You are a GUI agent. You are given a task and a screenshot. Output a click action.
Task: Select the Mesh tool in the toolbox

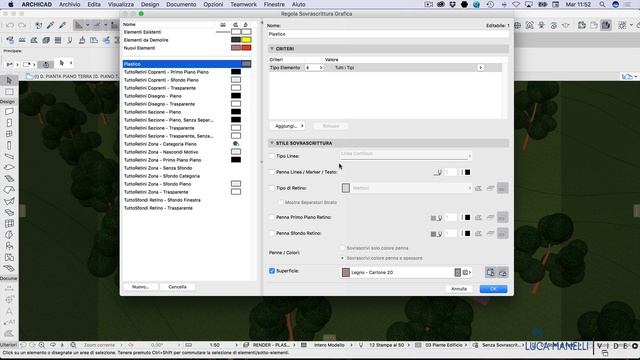point(9,269)
